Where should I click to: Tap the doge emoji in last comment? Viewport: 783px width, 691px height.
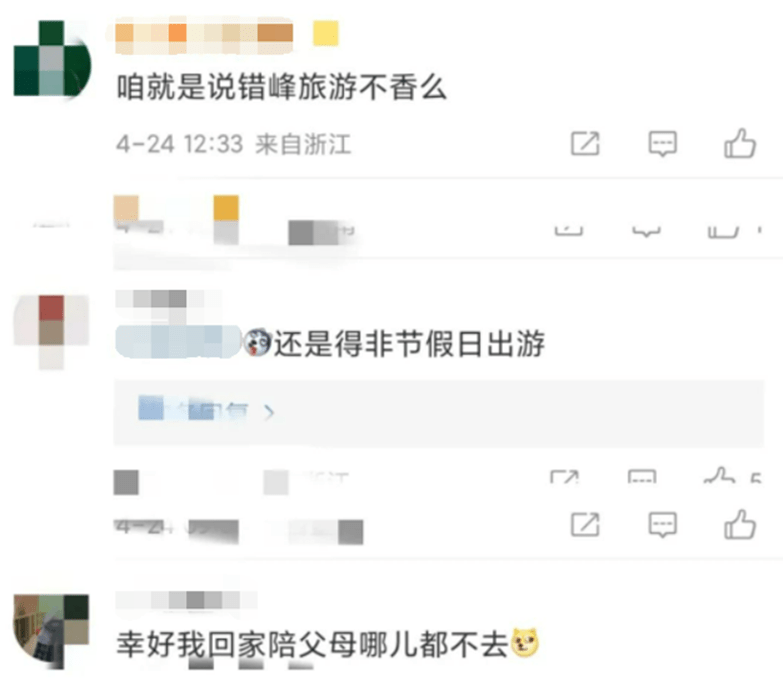(x=523, y=643)
